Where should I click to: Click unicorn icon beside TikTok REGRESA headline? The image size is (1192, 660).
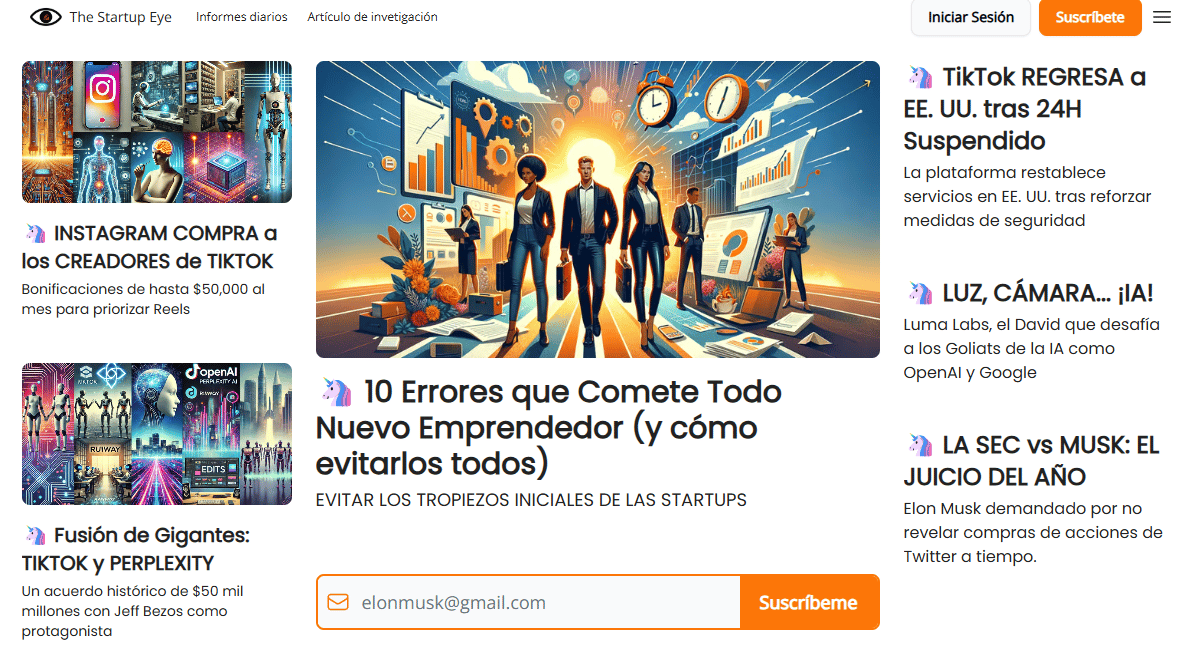[x=920, y=77]
